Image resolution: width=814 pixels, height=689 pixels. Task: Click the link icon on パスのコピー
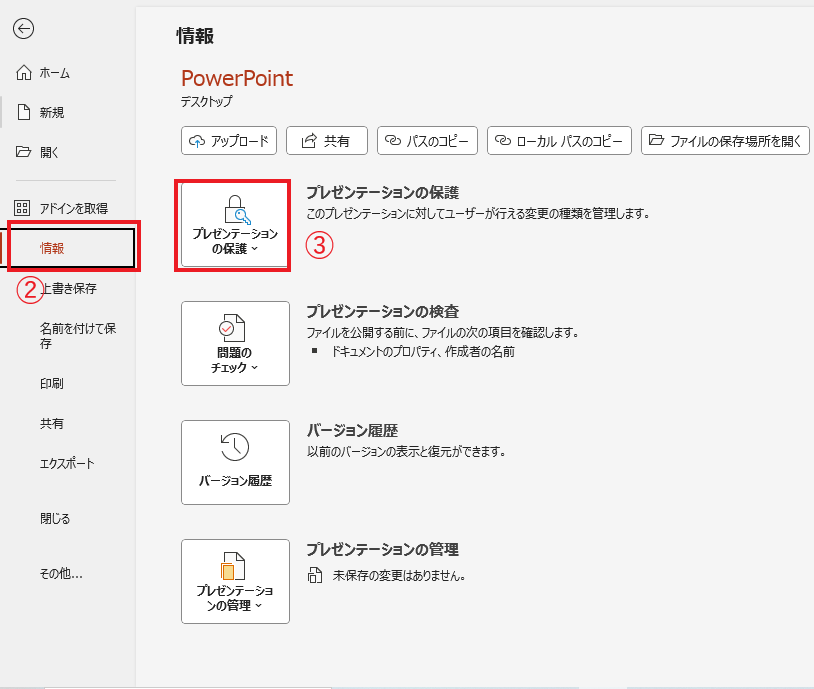[x=393, y=140]
